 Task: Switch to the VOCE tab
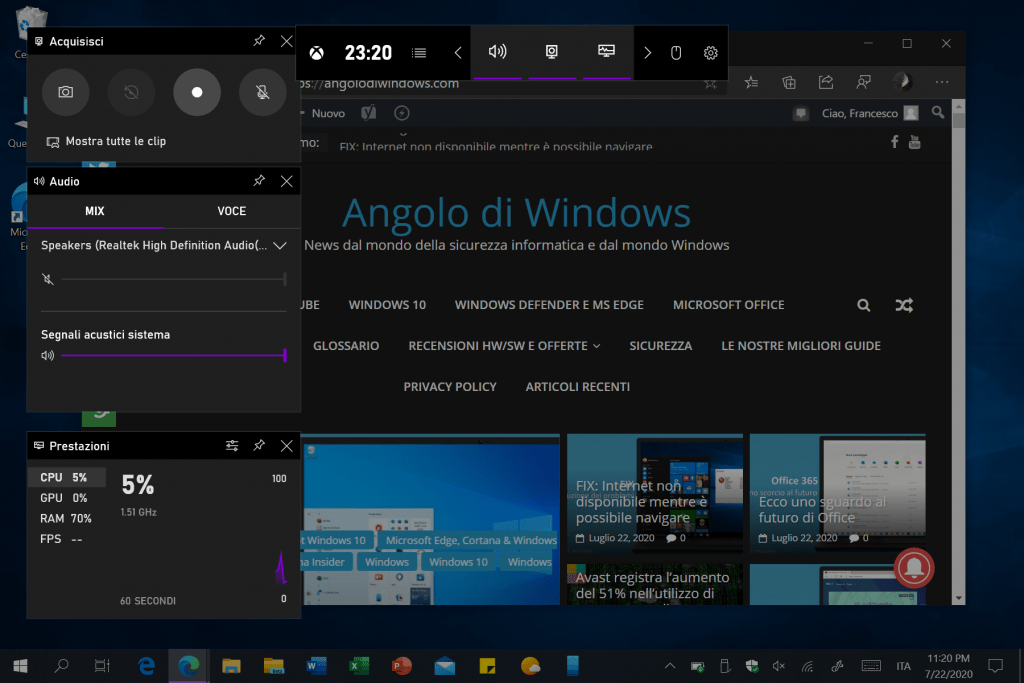click(231, 211)
